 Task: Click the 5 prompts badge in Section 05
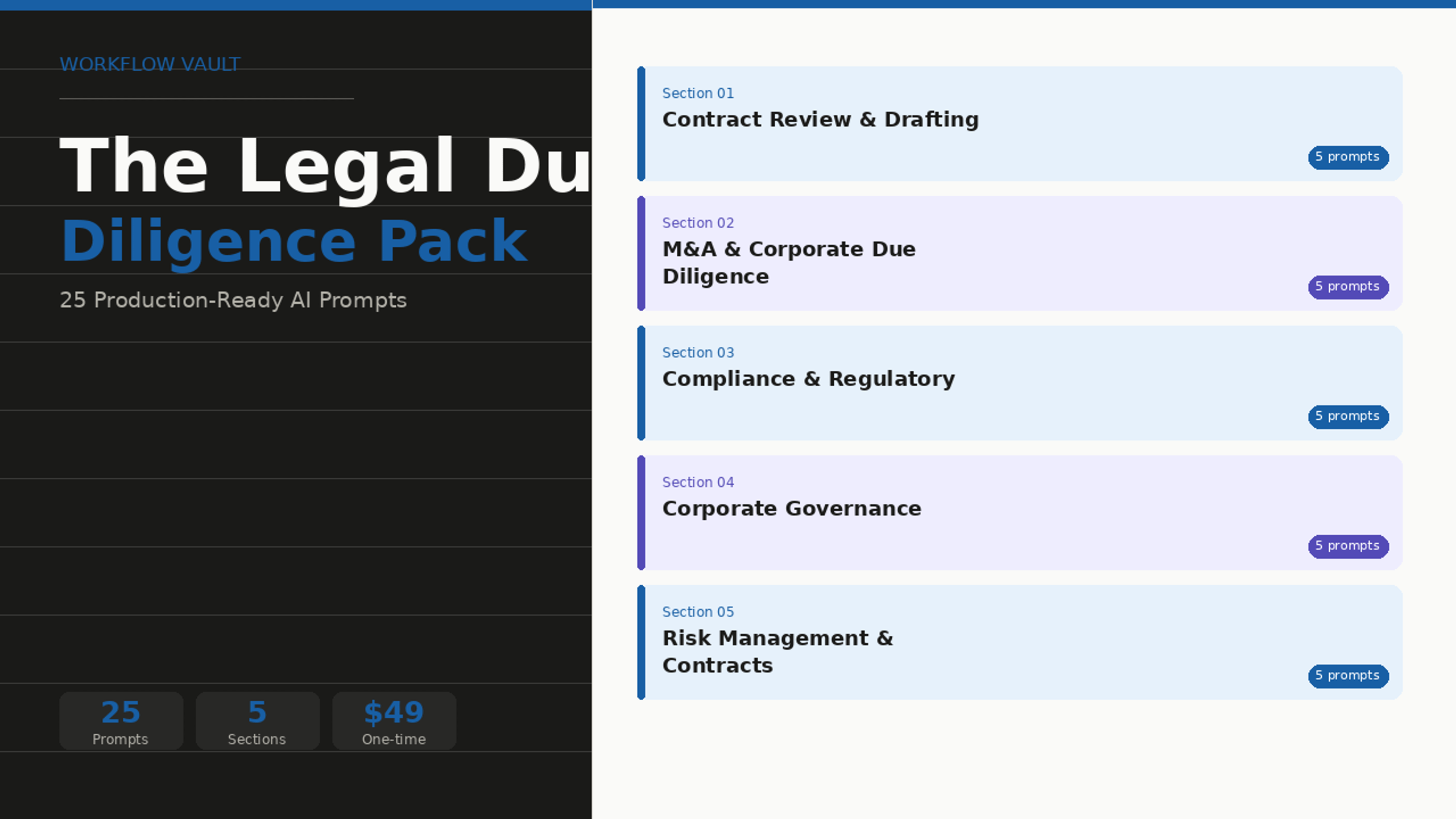1348,676
